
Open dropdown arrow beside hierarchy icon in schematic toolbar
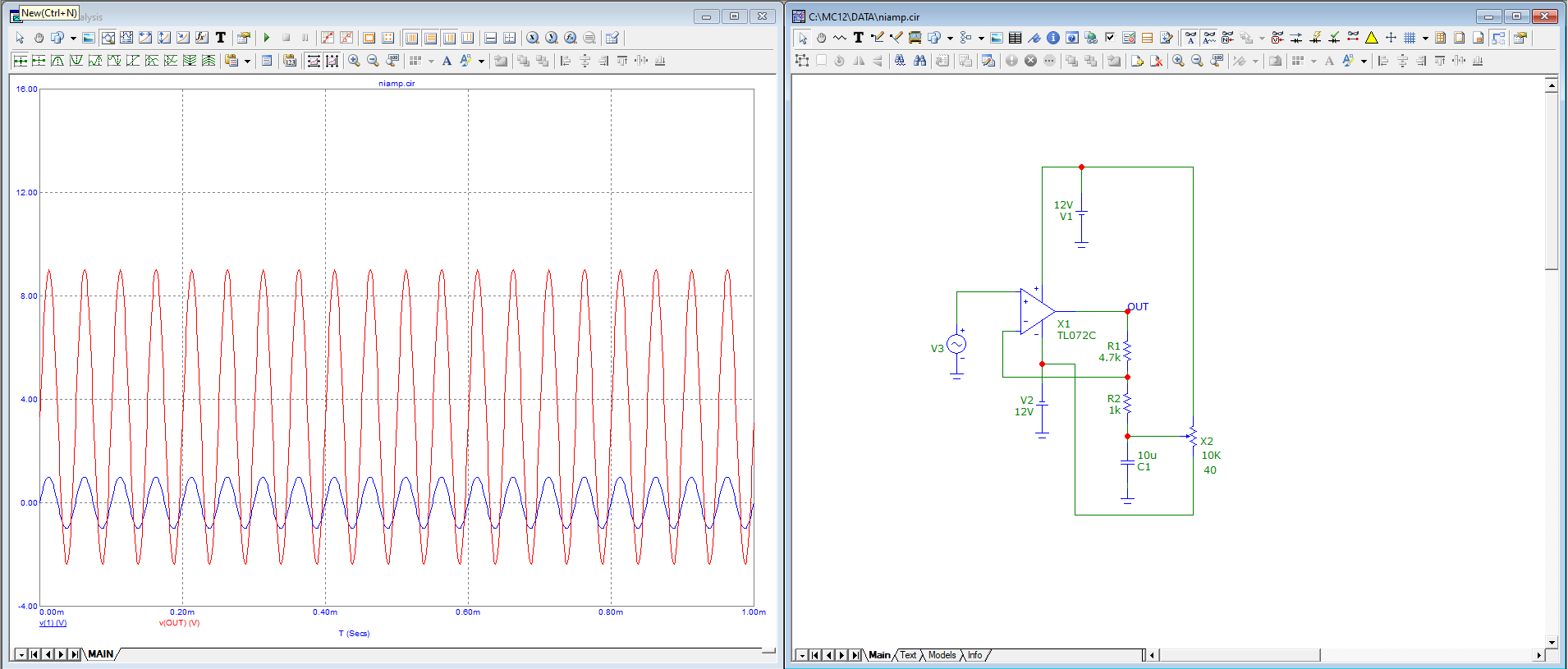981,38
